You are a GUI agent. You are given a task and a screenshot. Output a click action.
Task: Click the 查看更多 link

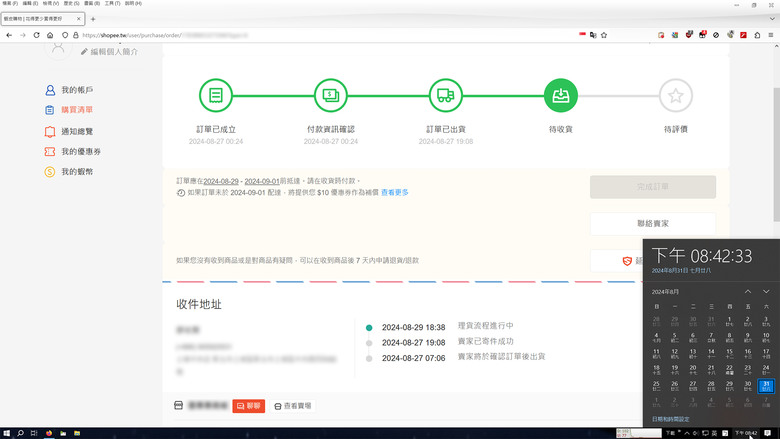coord(395,192)
